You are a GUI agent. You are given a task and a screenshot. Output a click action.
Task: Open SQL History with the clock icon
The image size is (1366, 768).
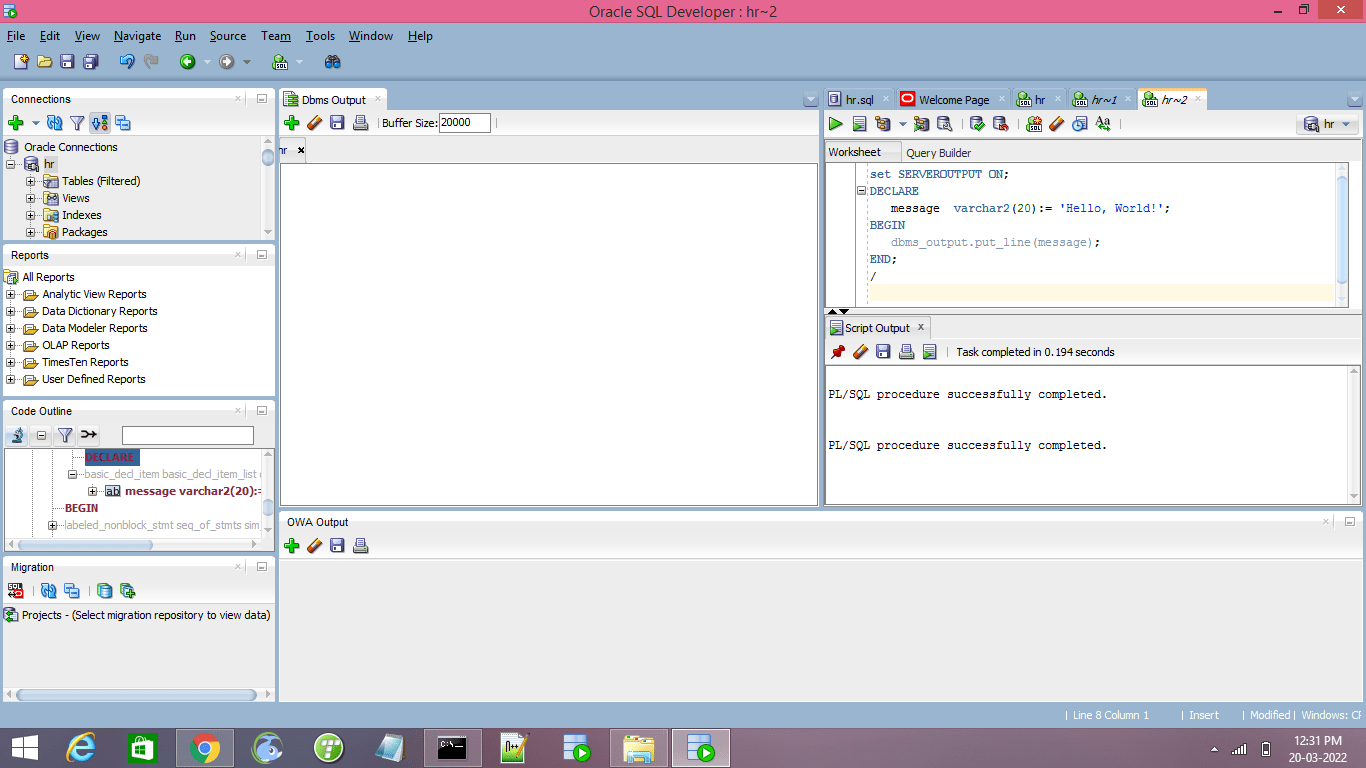(1079, 124)
